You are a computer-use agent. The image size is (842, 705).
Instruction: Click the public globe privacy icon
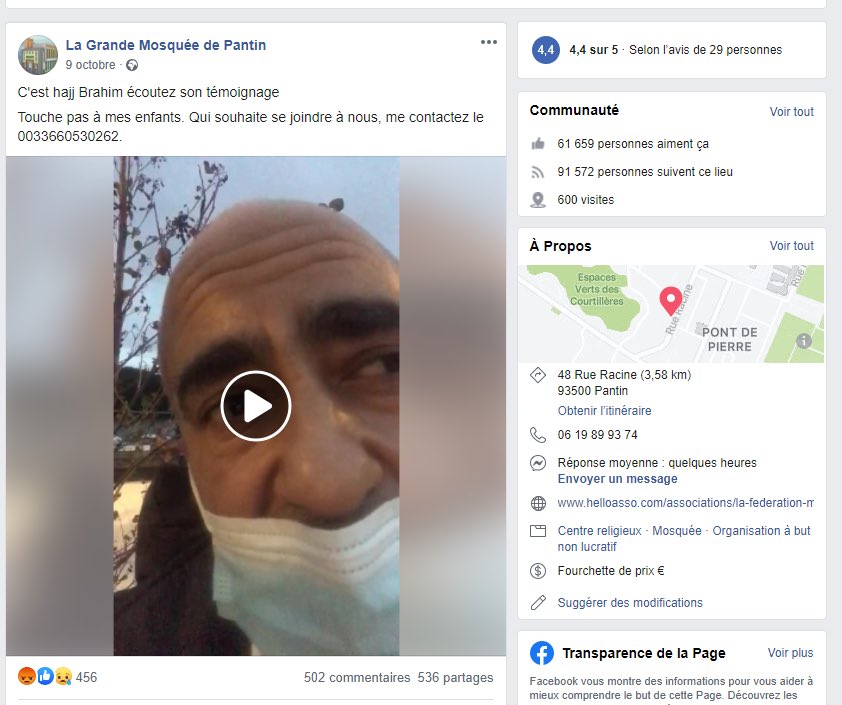coord(132,65)
